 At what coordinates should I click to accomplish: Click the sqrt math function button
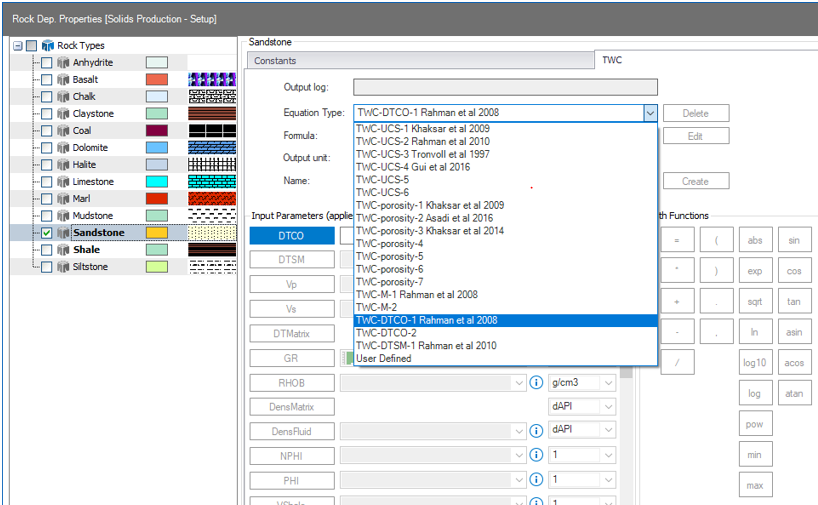(754, 301)
